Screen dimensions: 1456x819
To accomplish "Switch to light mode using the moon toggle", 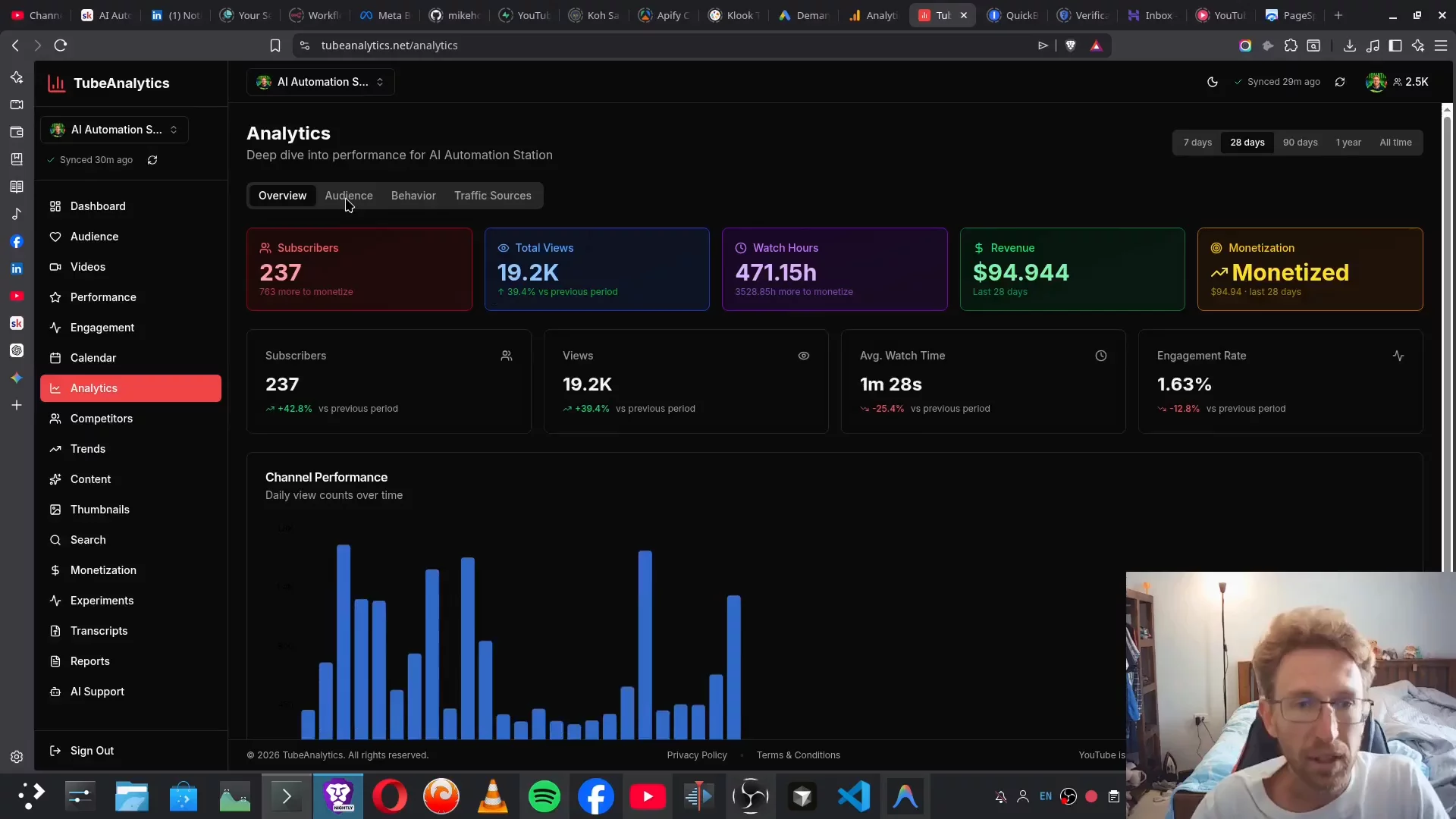I will [1212, 82].
